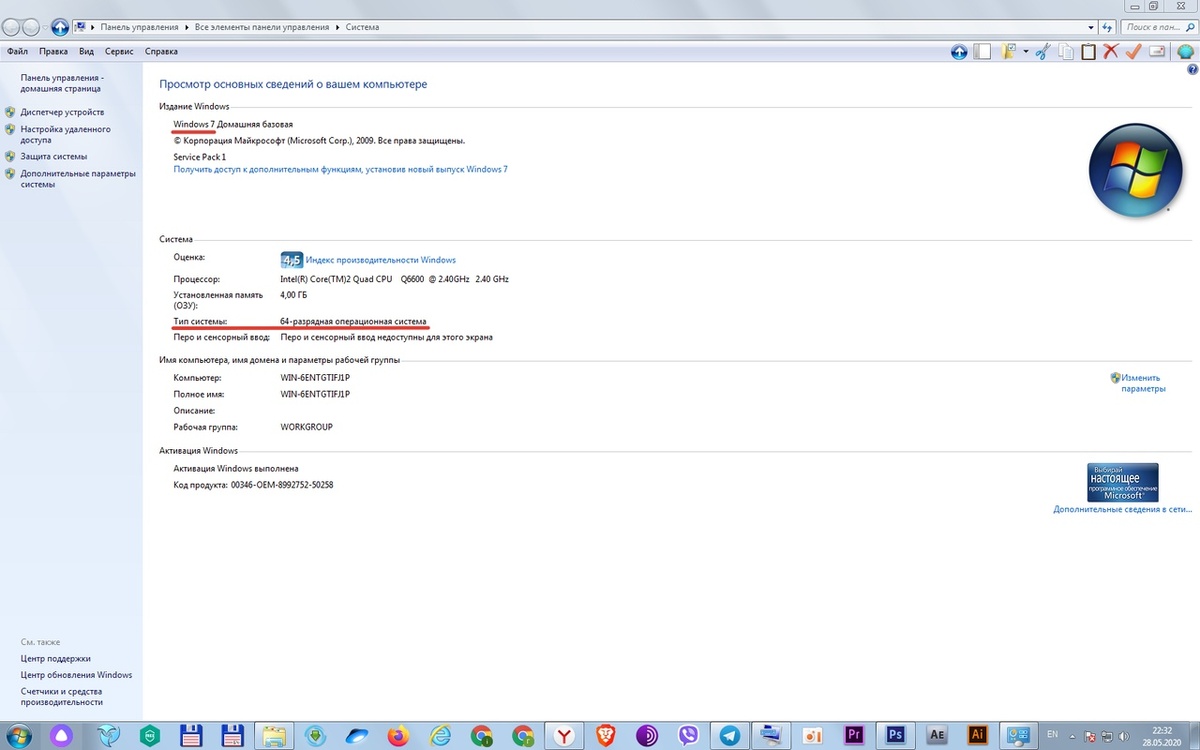
Task: Expand the dropdown arrow beside folder options icon
Action: (x=1026, y=52)
